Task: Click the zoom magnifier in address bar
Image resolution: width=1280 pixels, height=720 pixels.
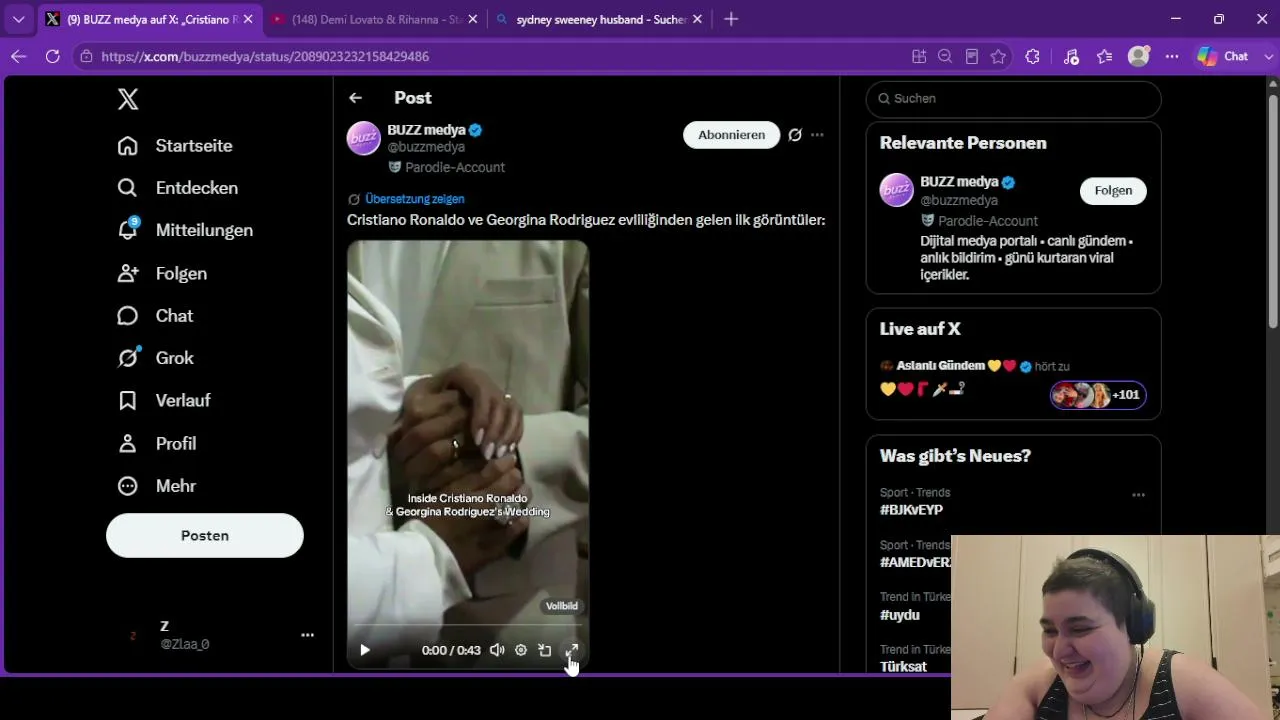Action: (x=945, y=57)
